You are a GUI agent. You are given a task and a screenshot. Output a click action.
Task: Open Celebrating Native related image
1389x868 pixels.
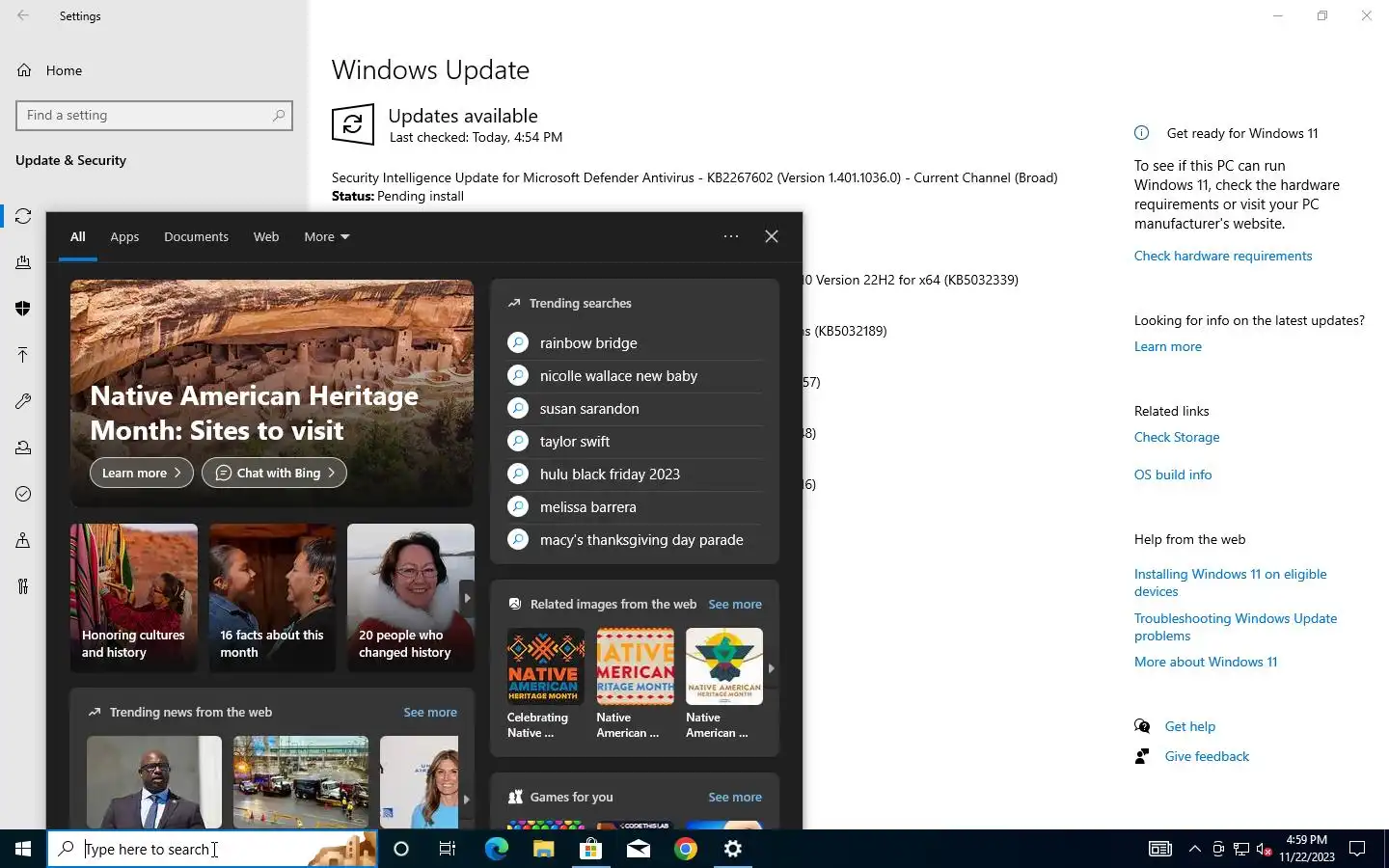(546, 684)
